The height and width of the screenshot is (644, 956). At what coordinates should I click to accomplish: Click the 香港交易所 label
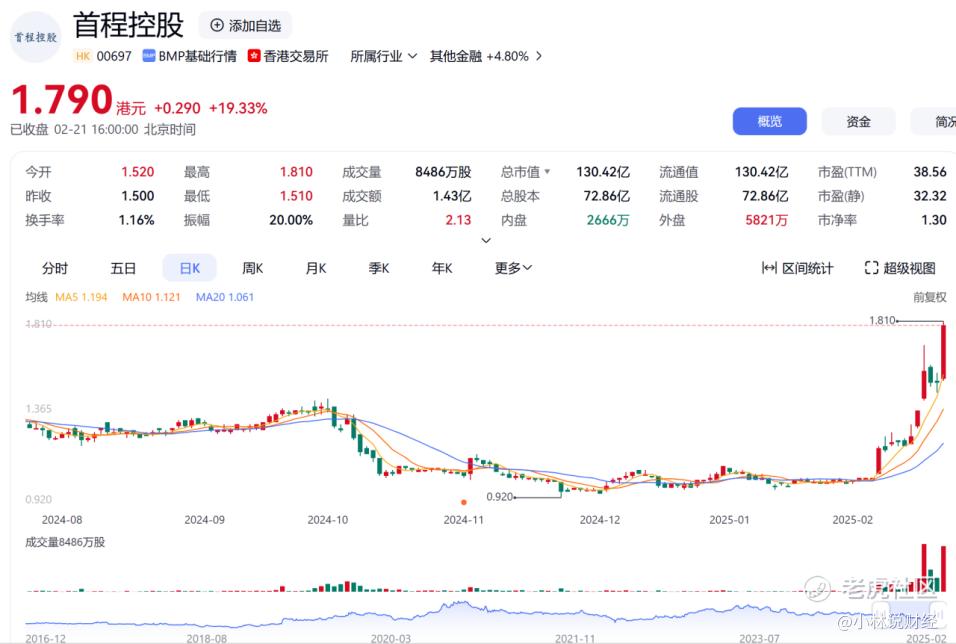[296, 56]
